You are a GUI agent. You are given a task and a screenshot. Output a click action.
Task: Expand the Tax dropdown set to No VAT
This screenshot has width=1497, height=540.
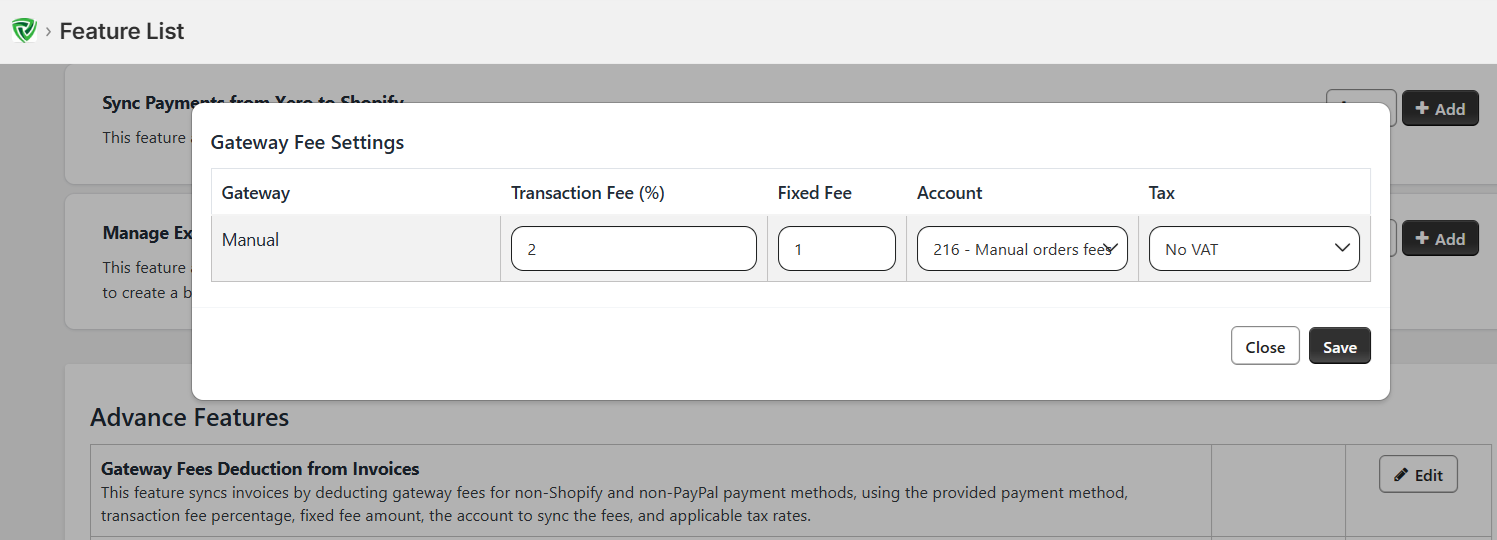point(1254,249)
